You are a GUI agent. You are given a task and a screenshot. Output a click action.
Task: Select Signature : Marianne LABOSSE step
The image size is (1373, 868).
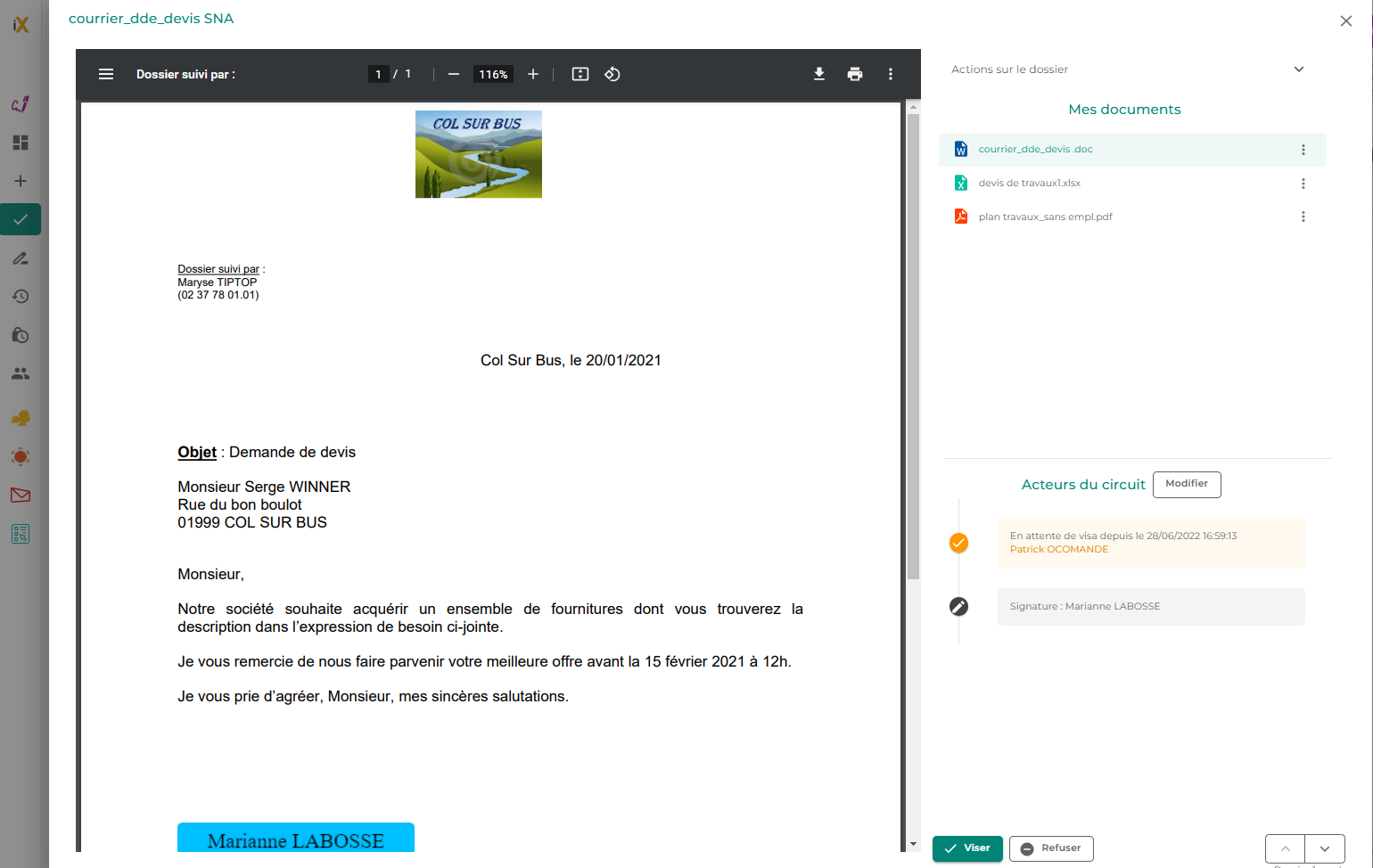click(x=1151, y=607)
